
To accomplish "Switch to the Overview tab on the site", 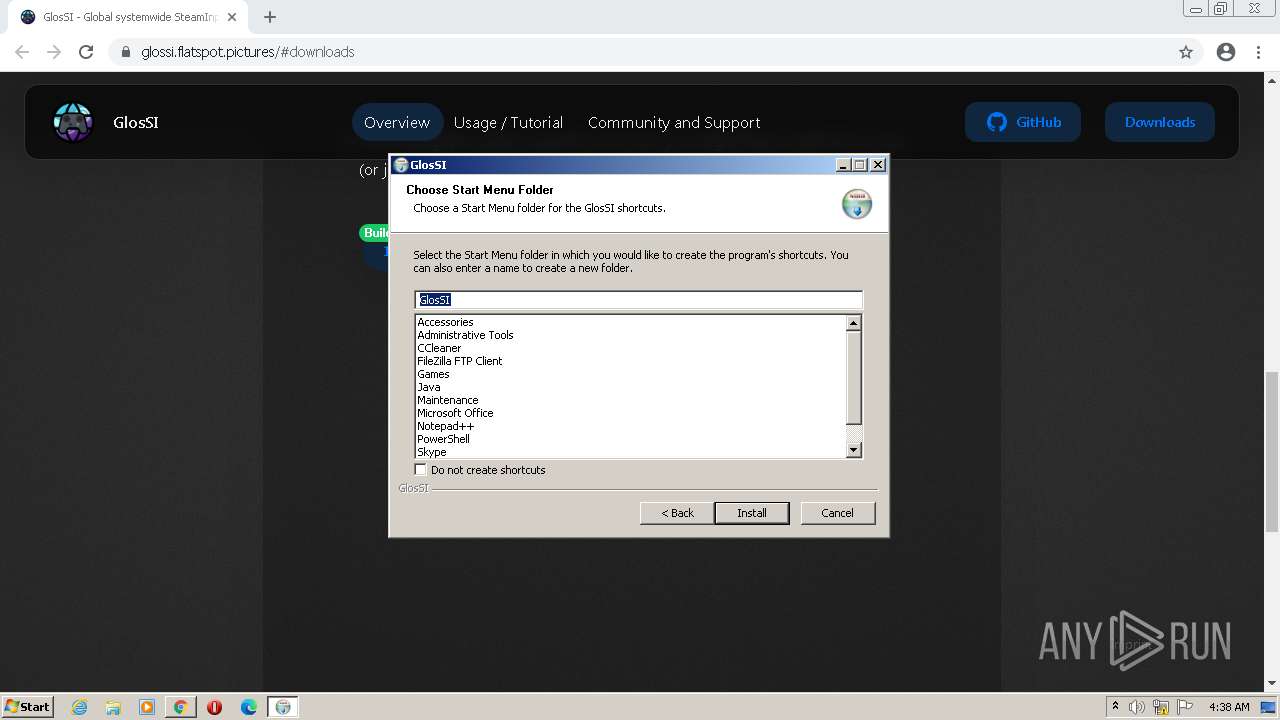I will (x=397, y=122).
